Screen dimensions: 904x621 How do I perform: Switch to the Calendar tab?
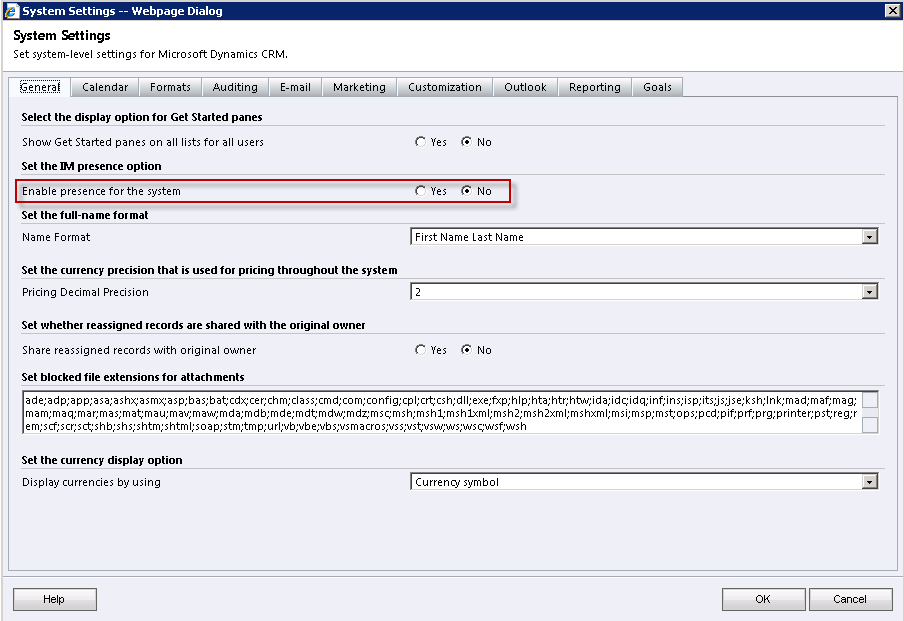click(x=105, y=87)
